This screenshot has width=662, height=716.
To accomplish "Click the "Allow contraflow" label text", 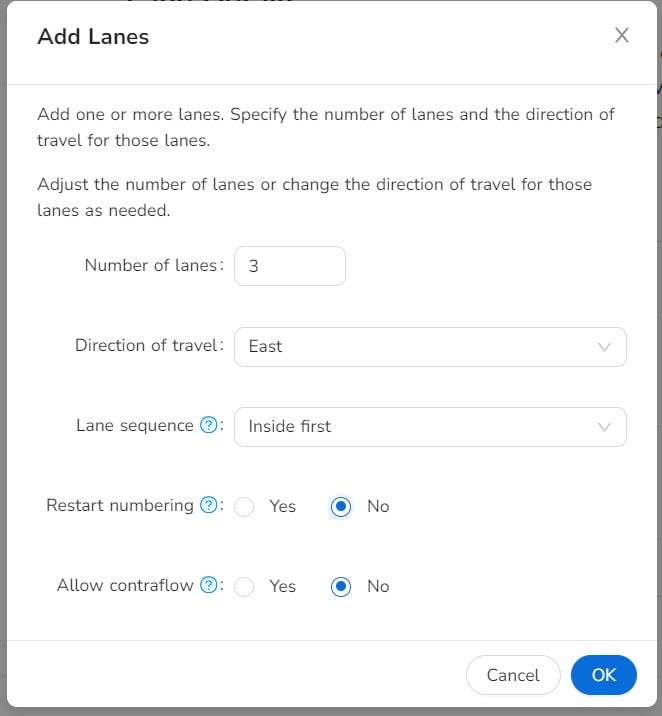I will (x=125, y=586).
